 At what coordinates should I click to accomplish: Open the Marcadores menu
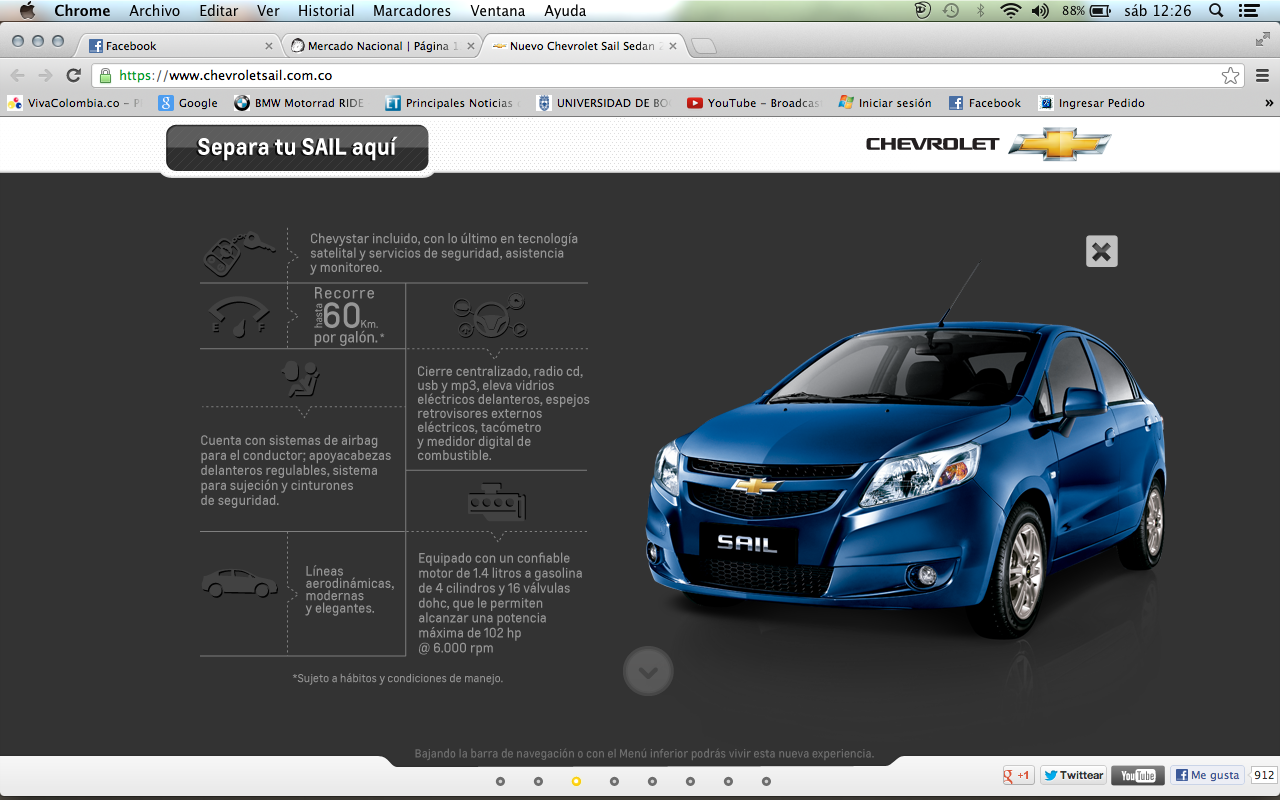click(412, 11)
